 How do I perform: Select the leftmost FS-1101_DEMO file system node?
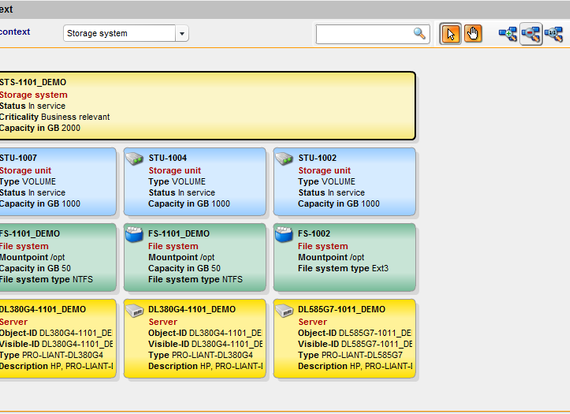pos(58,257)
